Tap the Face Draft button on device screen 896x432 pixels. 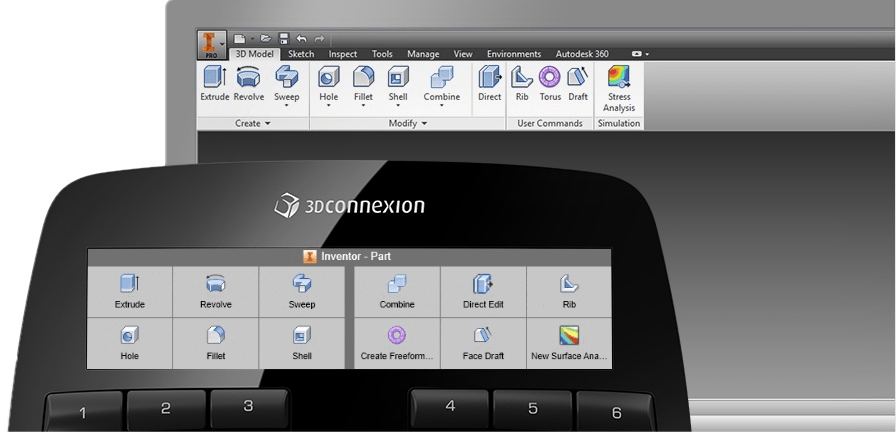[x=483, y=343]
